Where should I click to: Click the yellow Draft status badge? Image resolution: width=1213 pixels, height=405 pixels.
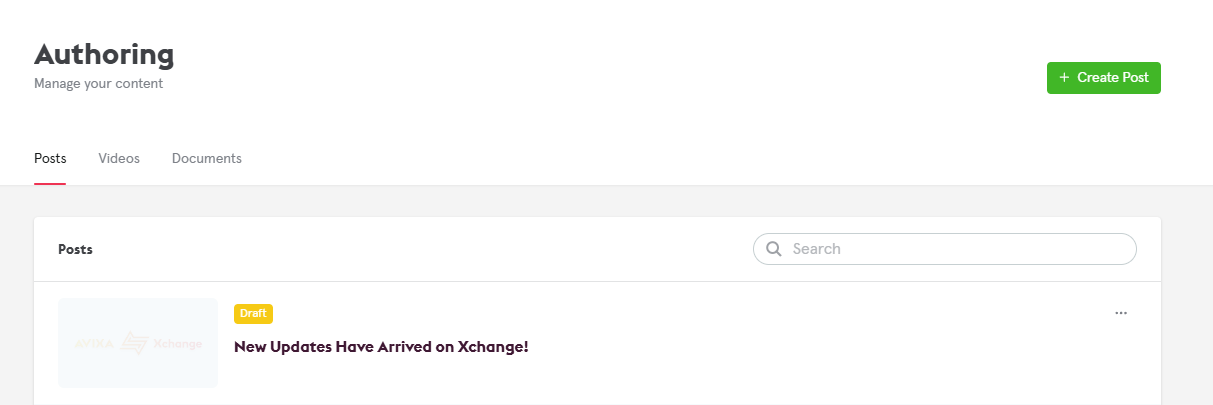pos(253,313)
